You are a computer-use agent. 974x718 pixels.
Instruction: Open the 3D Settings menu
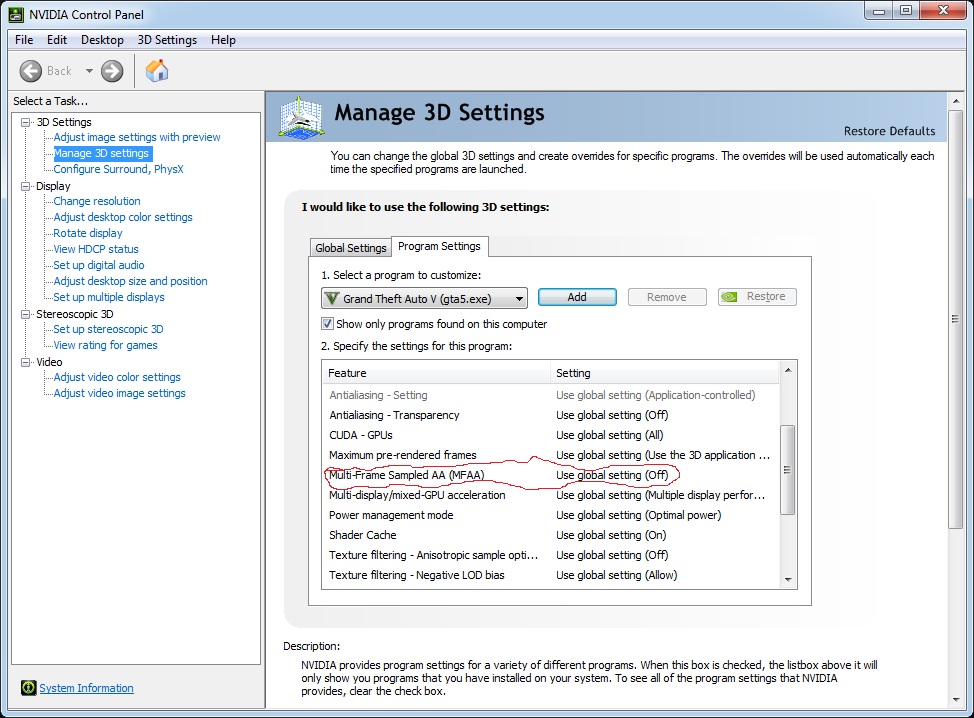[x=167, y=40]
